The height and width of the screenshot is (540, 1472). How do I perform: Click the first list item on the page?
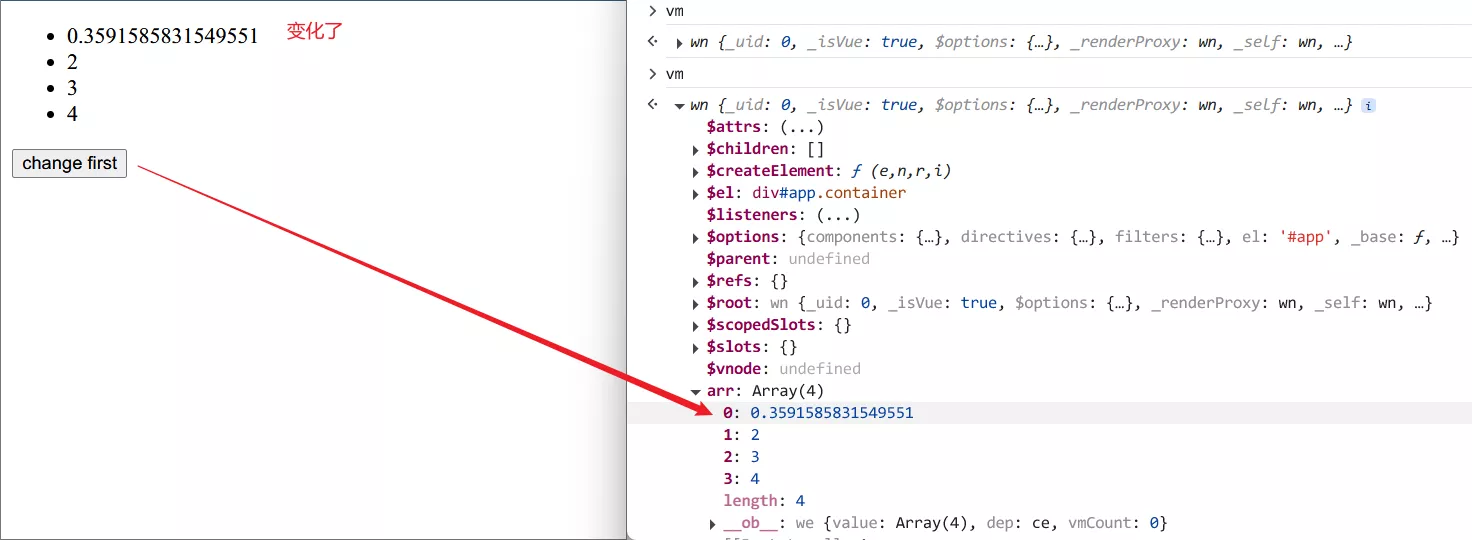point(162,36)
